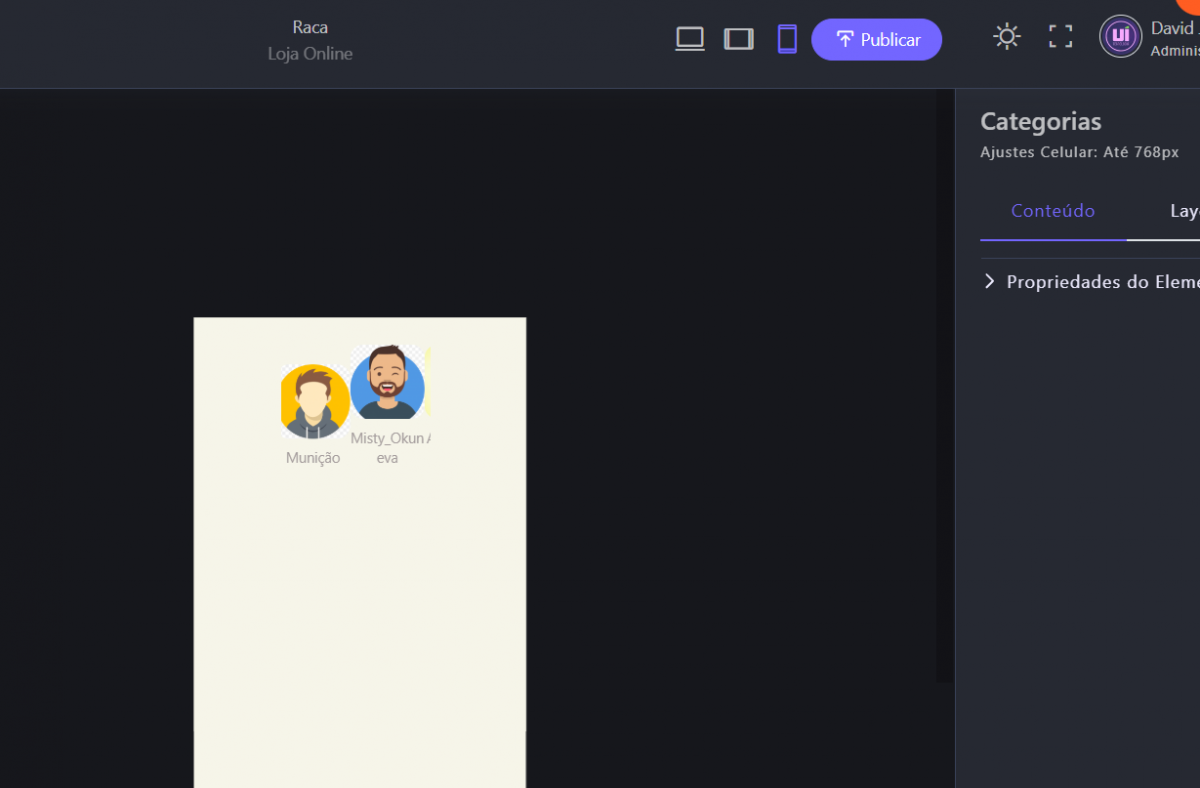Select the Munição category avatar
Viewport: 1200px width, 788px height.
pyautogui.click(x=315, y=402)
